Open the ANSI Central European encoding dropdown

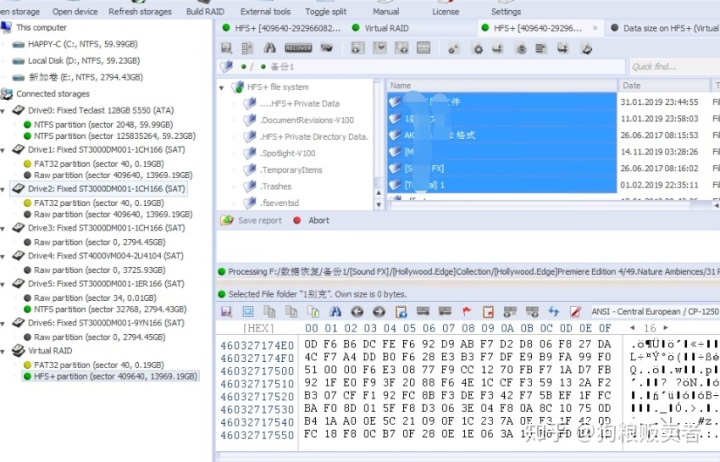(x=655, y=312)
